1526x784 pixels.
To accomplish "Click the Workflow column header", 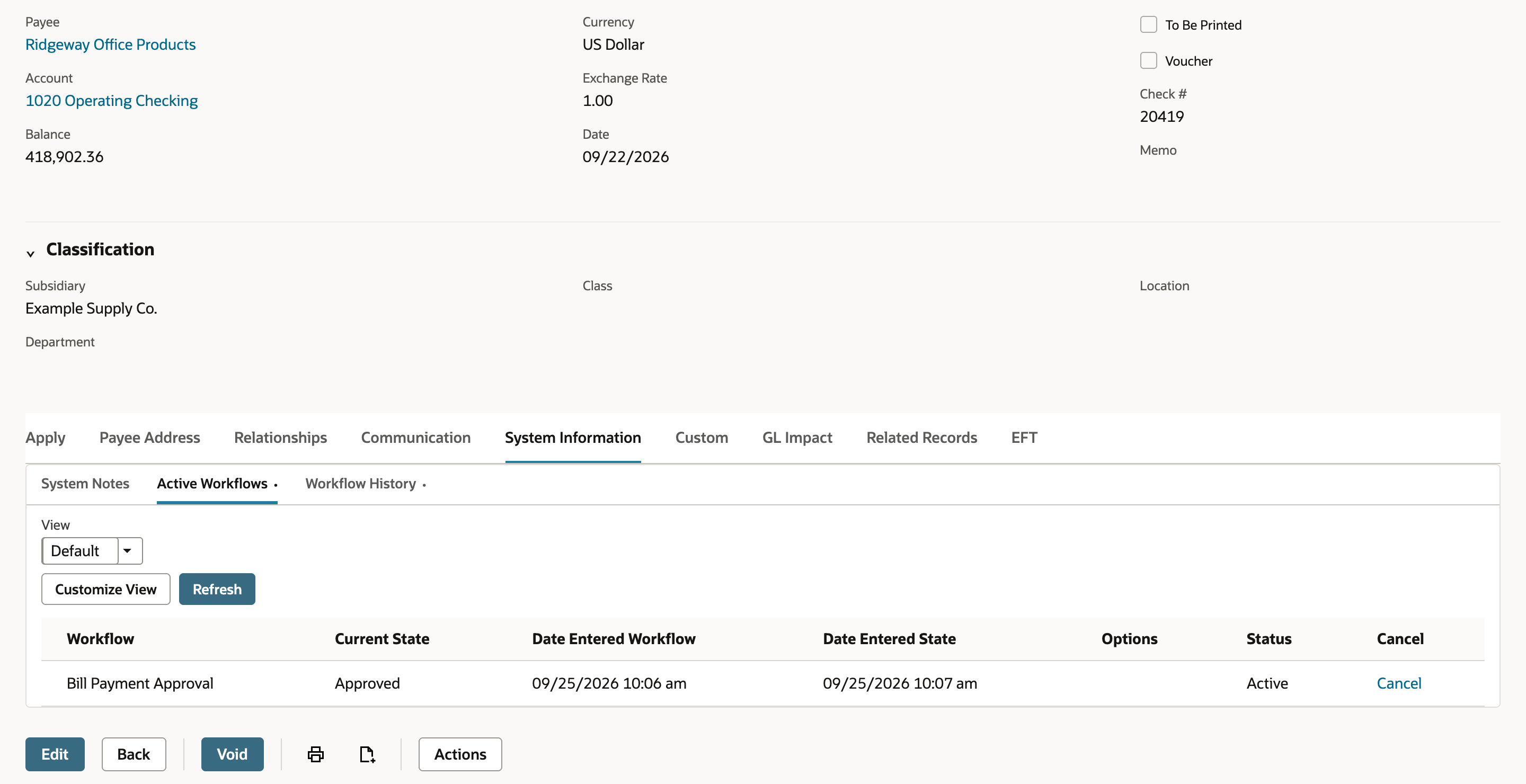I will (x=100, y=639).
